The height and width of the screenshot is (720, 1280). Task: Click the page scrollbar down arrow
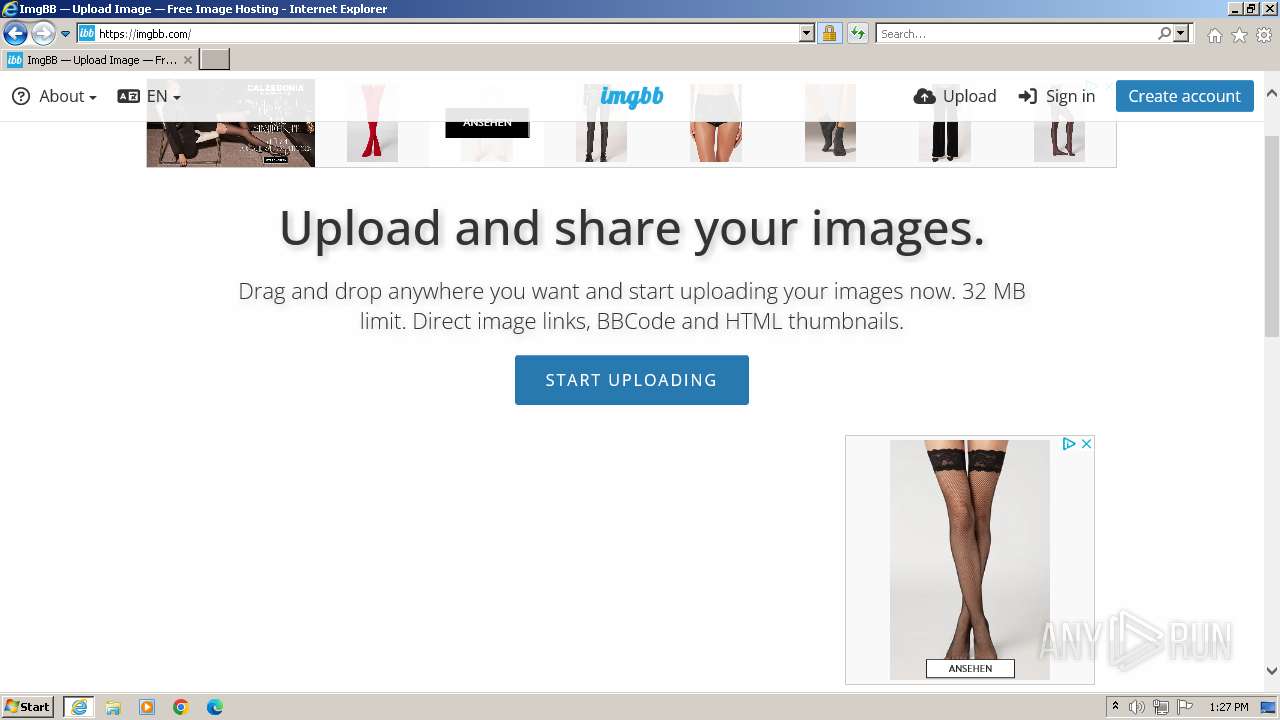point(1272,672)
